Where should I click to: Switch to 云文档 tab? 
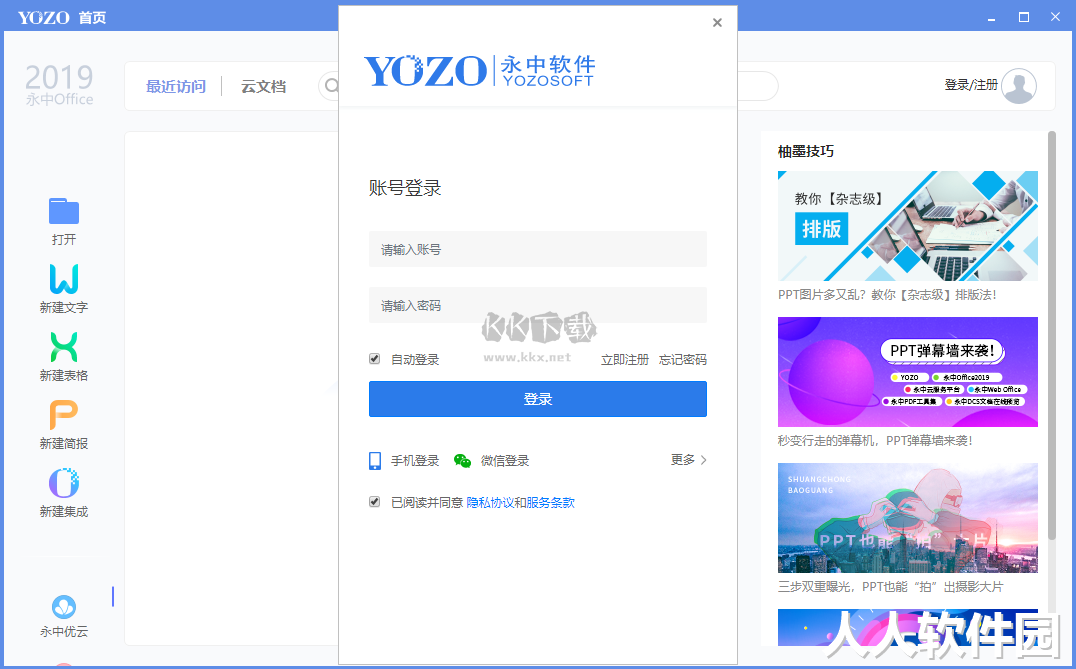(264, 86)
